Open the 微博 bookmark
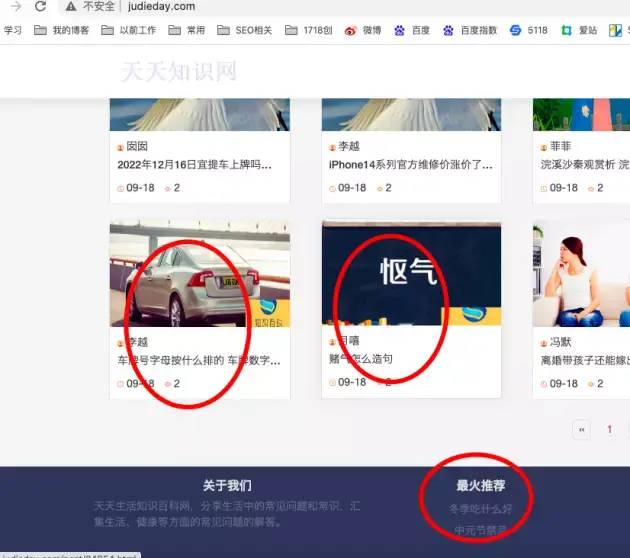Screen dimensions: 630x558 click(x=363, y=30)
